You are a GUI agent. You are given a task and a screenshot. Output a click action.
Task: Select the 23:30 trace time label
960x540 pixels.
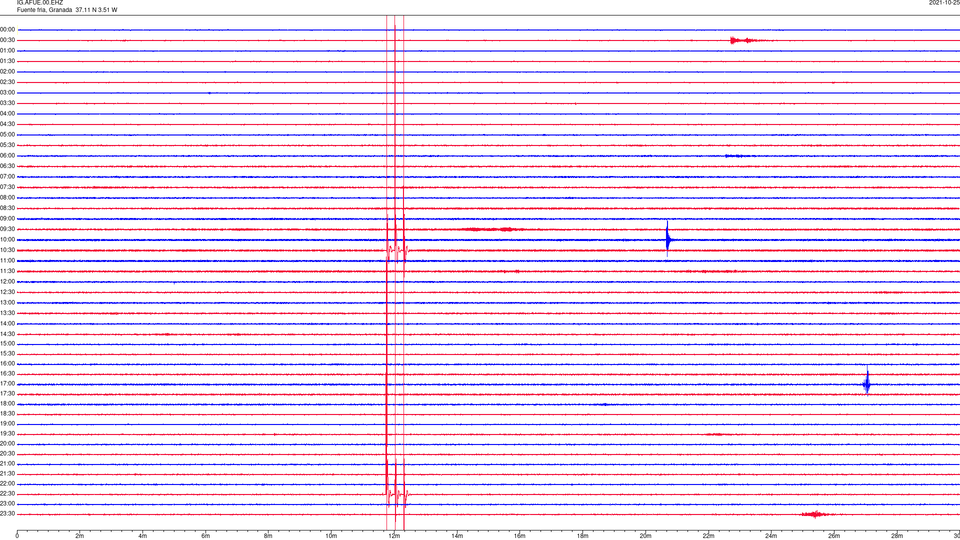tap(7, 514)
